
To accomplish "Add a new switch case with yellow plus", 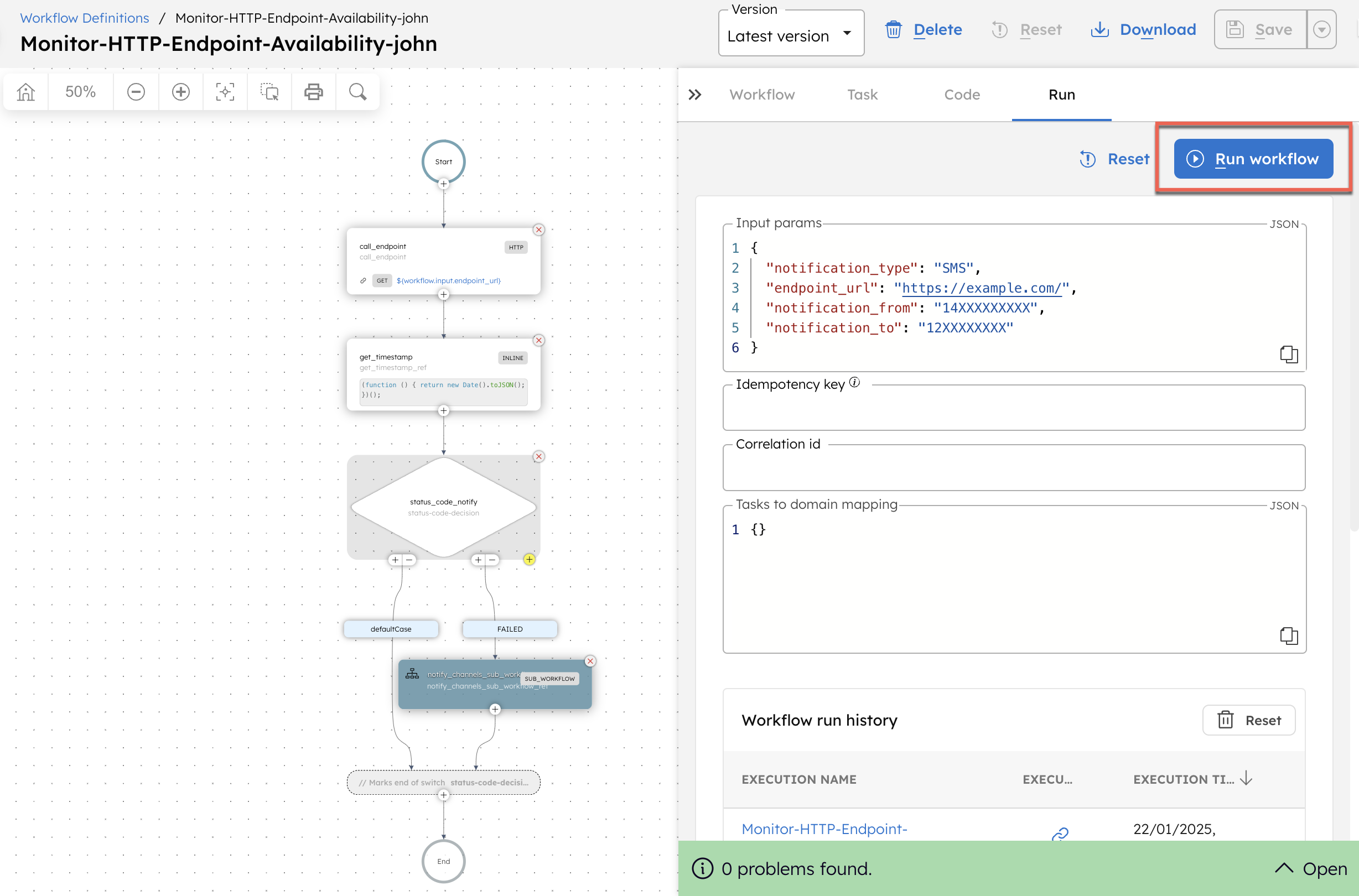I will tap(530, 559).
